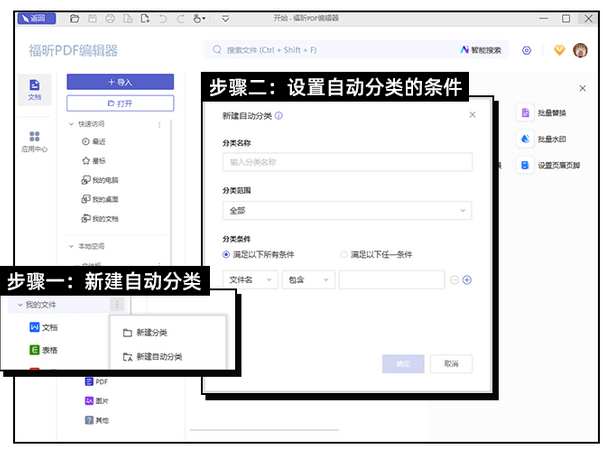Select the 文档 sidebar icon
The height and width of the screenshot is (459, 603).
tap(34, 90)
